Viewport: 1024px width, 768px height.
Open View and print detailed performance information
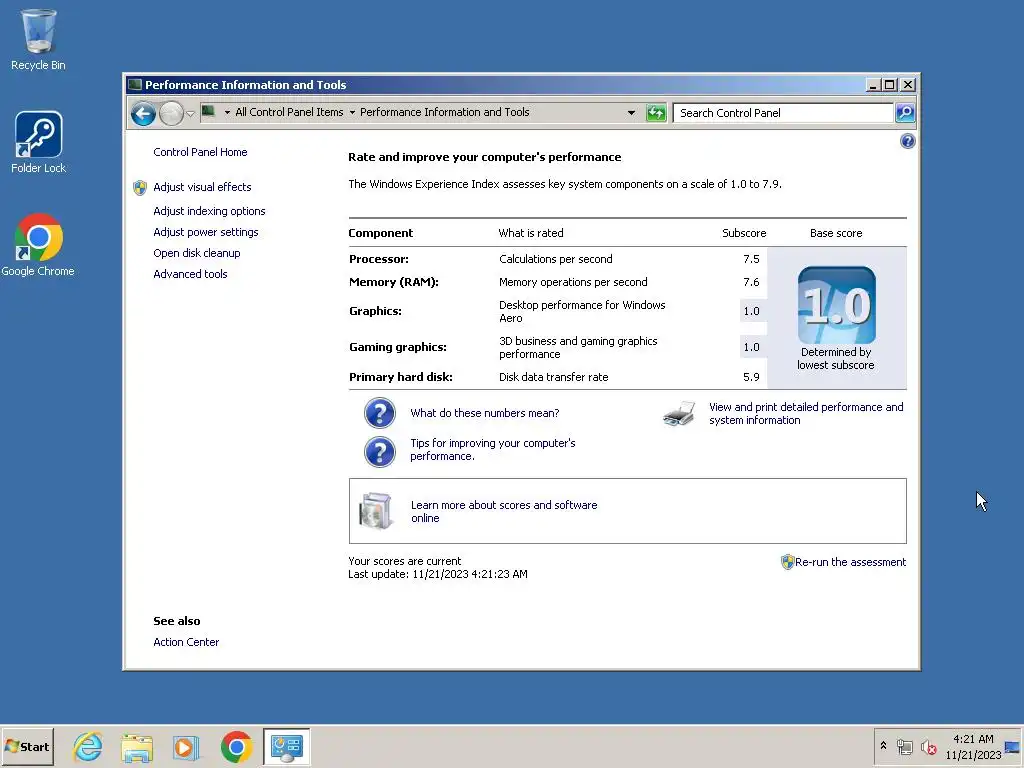(x=806, y=413)
